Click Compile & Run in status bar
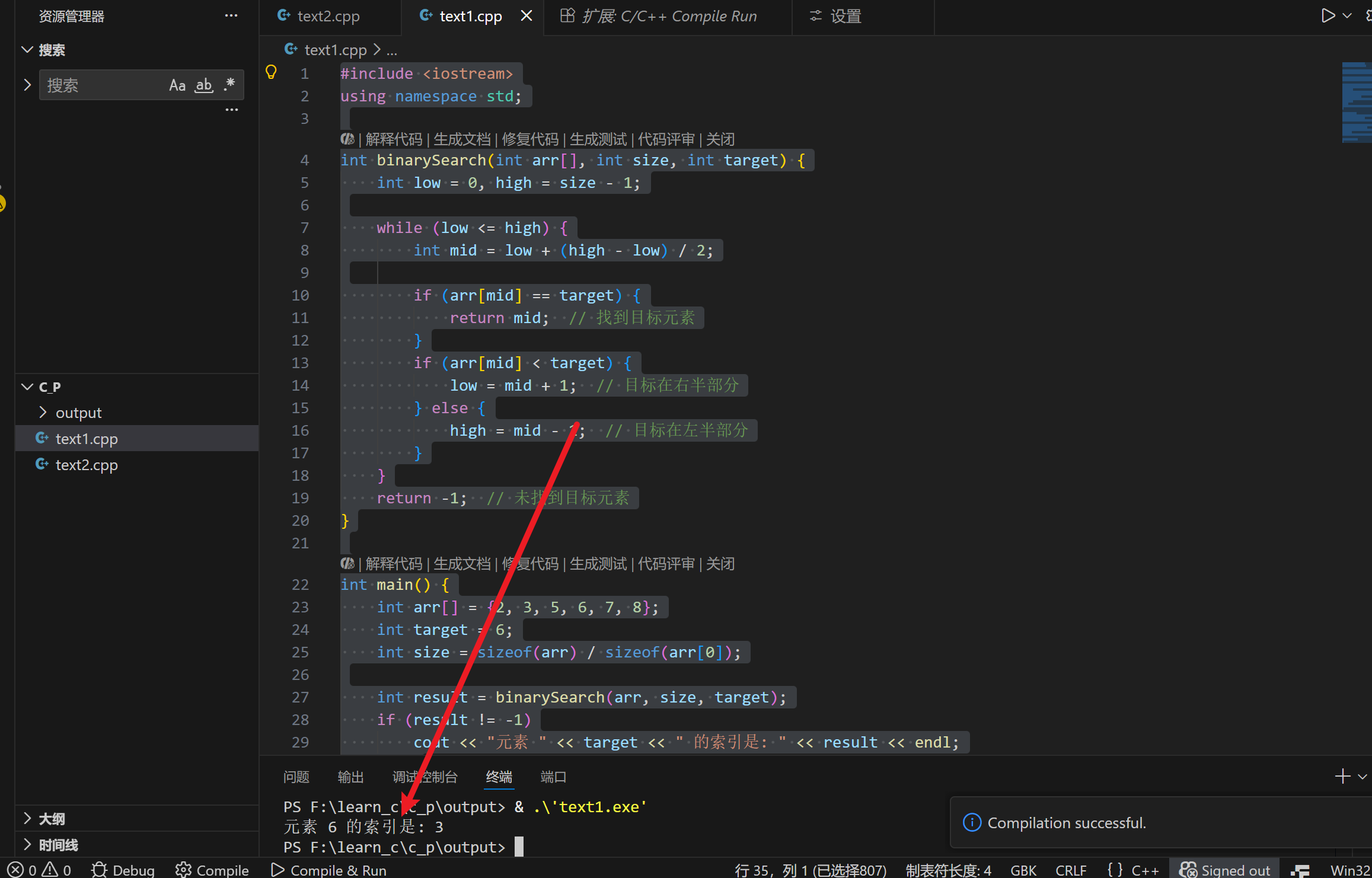The image size is (1372, 878). click(329, 870)
